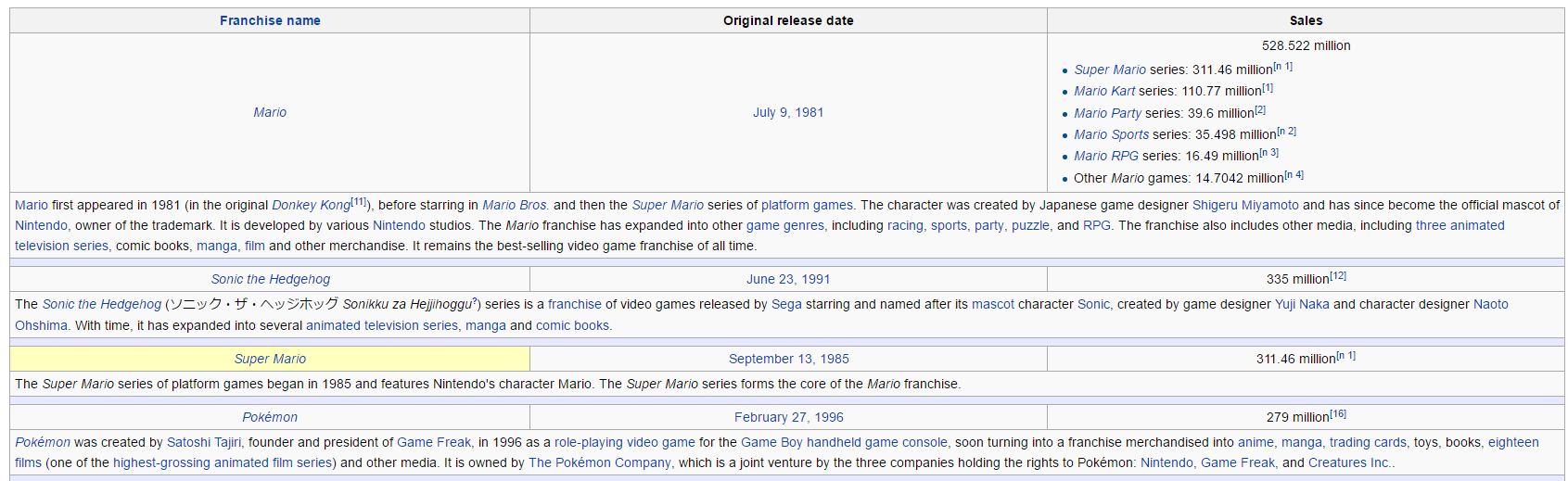Open the September 13, 1985 date link
1568x481 pixels.
coord(788,359)
